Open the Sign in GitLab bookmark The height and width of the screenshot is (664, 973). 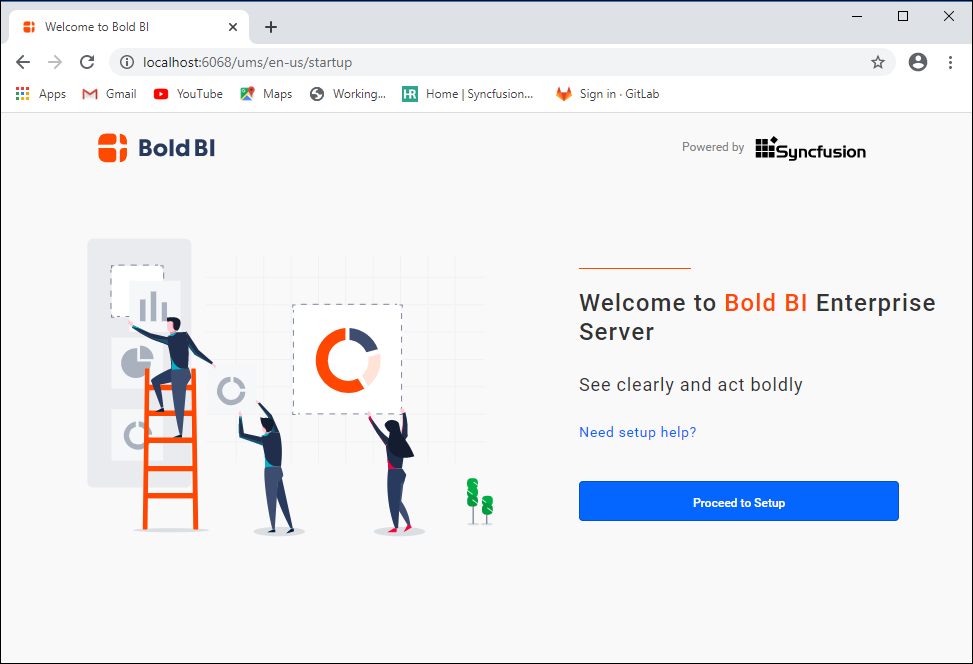(607, 94)
